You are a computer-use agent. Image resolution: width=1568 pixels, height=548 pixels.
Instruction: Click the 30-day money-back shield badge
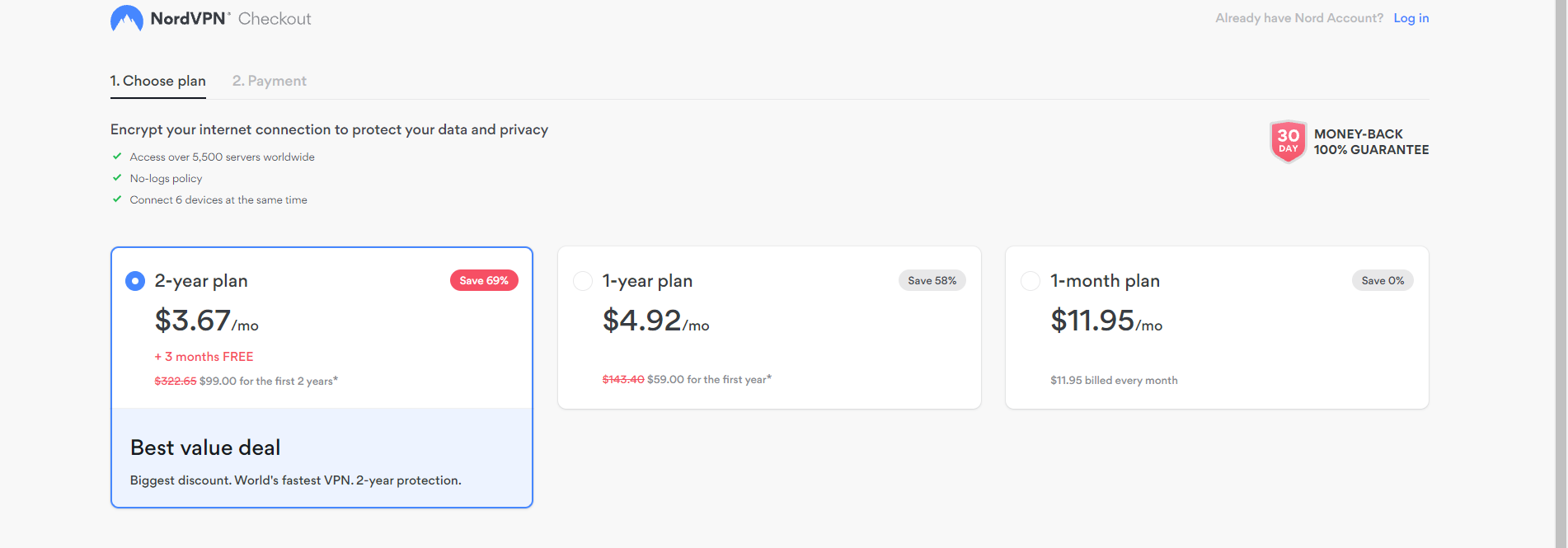[x=1288, y=142]
